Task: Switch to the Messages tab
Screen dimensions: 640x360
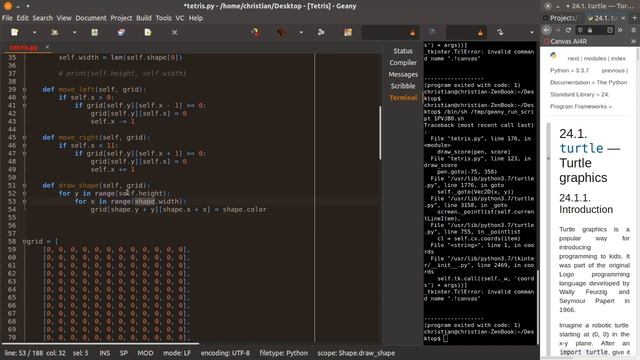Action: (403, 74)
